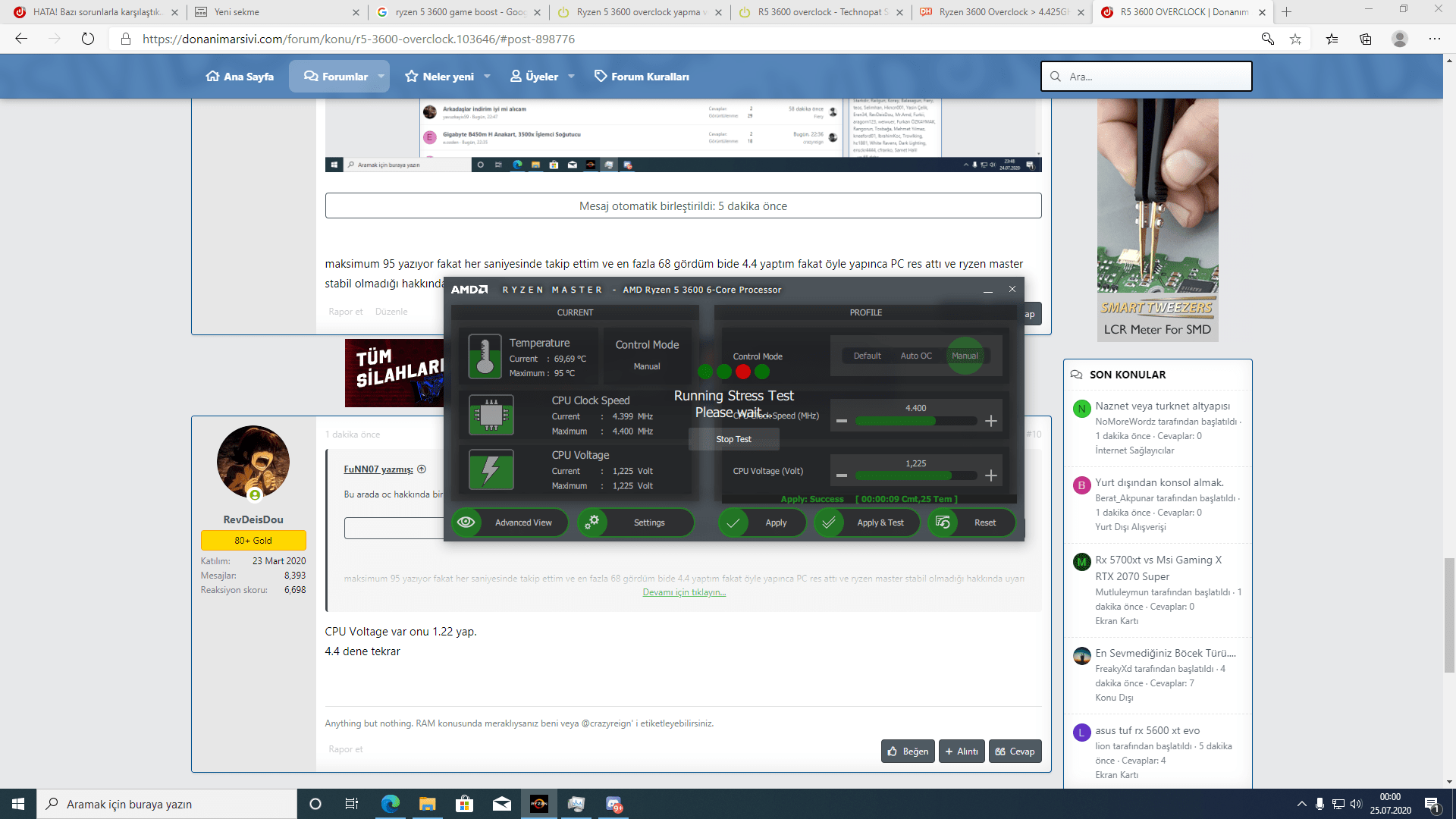
Task: Expand Neler yeni dropdown arrow
Action: (x=487, y=77)
